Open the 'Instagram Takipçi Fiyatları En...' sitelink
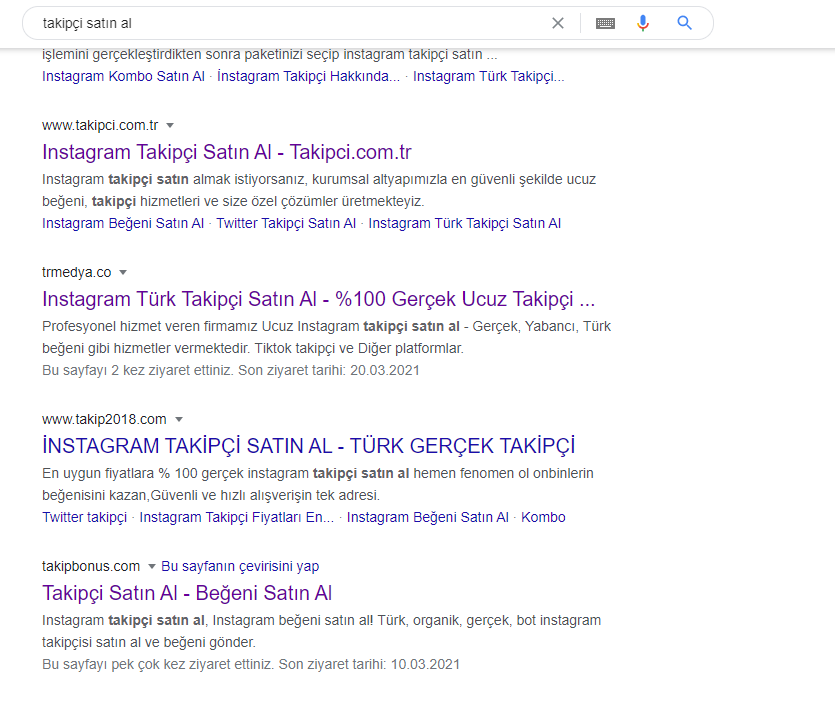 pyautogui.click(x=237, y=517)
